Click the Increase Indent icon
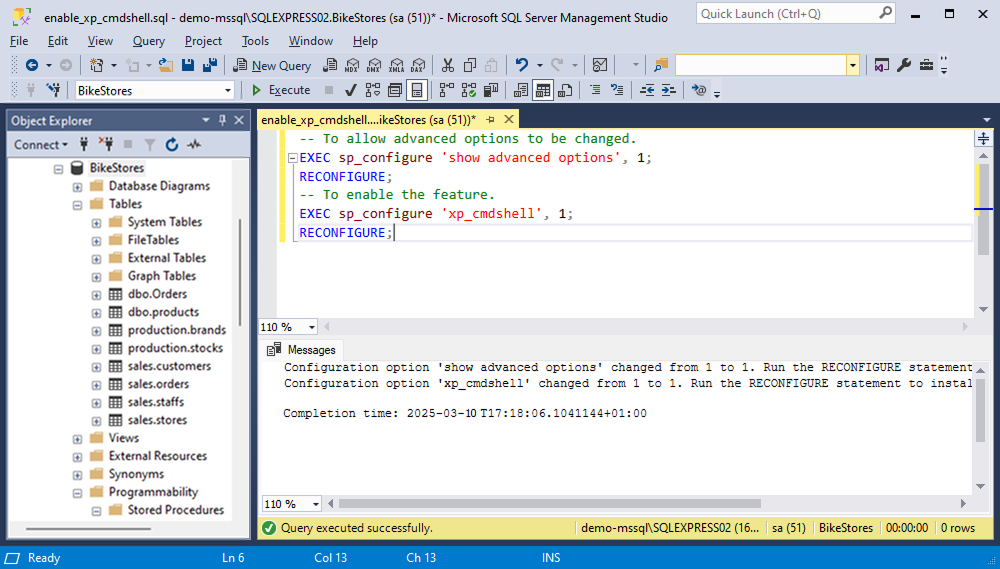 coord(668,90)
